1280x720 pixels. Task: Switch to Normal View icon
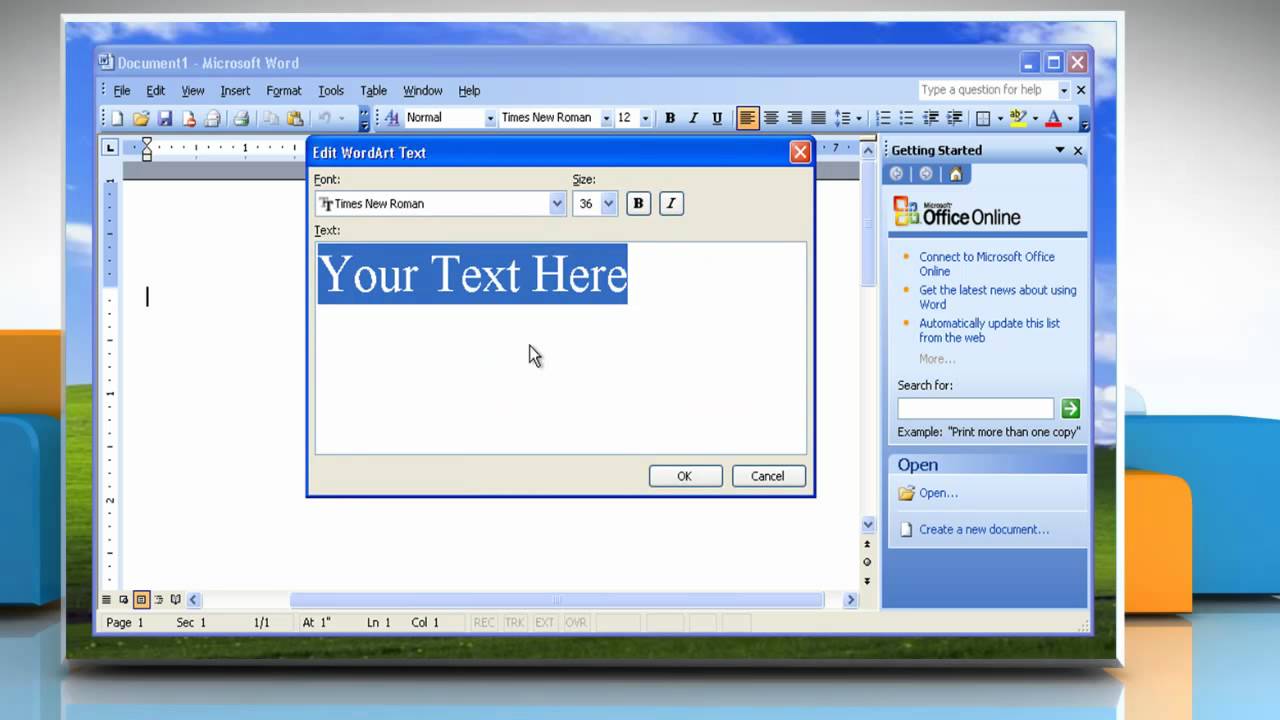(x=106, y=600)
